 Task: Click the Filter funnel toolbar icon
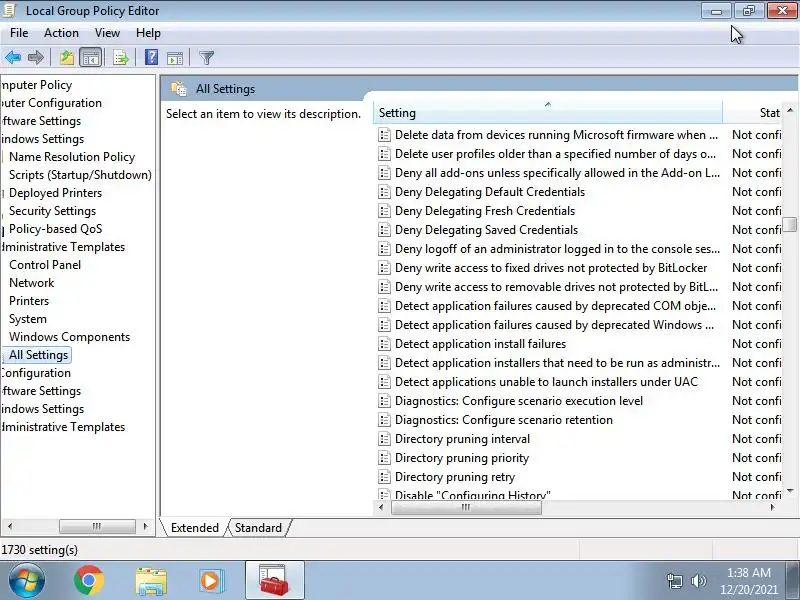pos(207,58)
